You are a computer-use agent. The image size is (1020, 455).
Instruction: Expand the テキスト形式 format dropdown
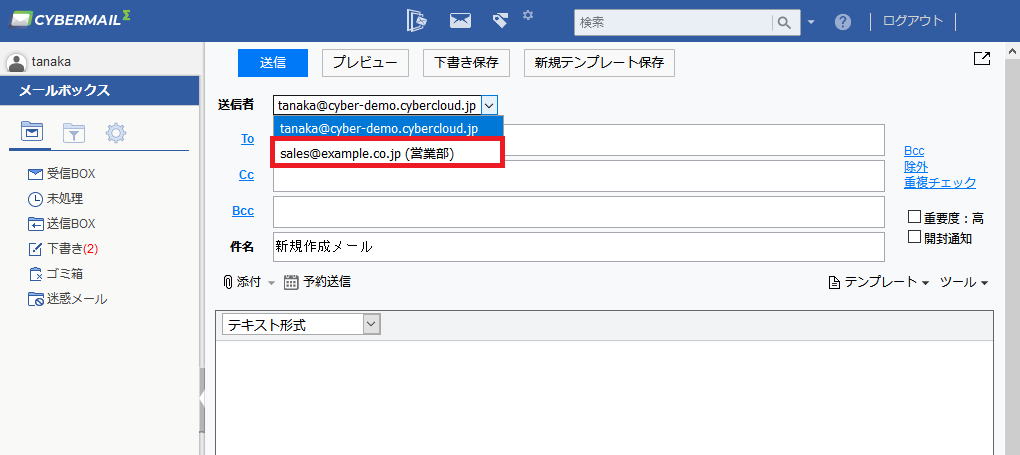click(372, 324)
